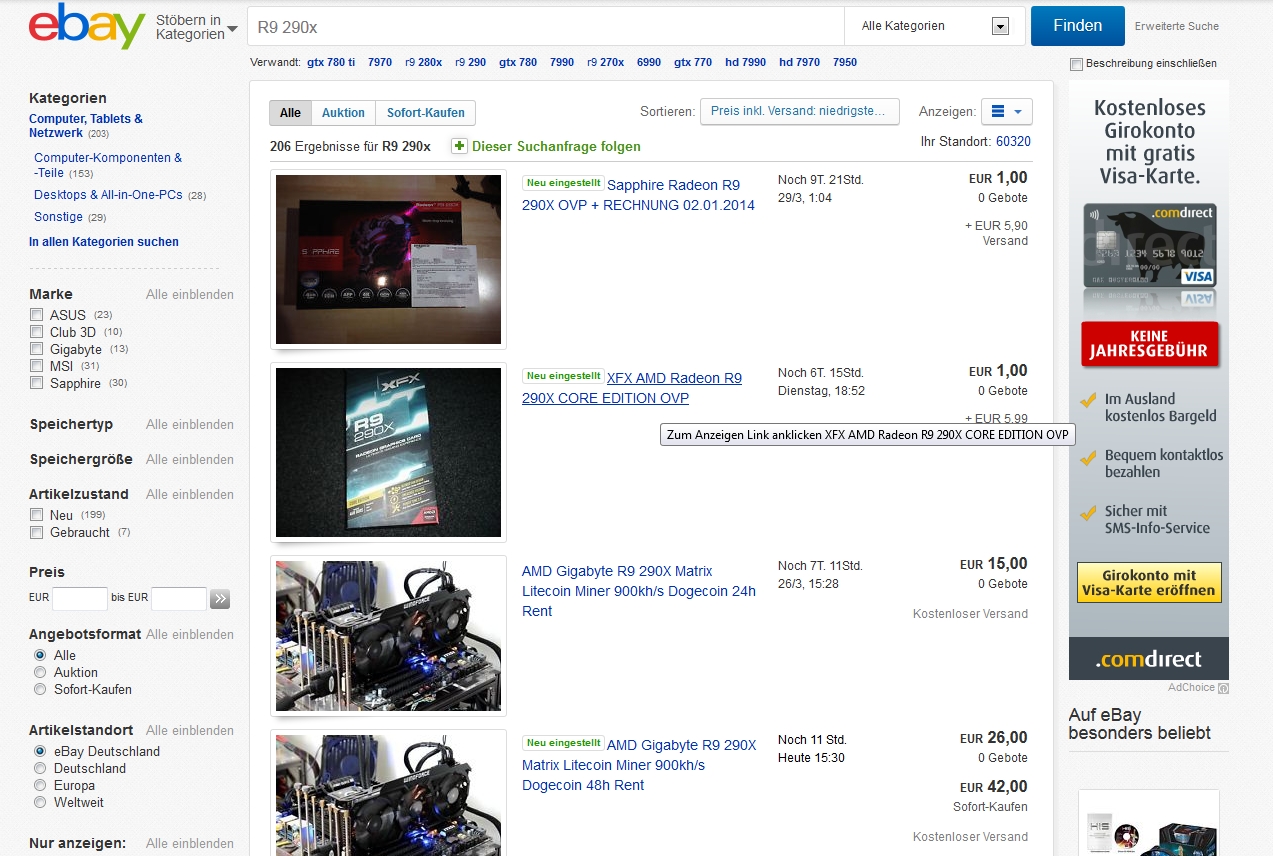
Task: Open Gigabyte R9 290X 24h Rent listing
Action: [x=639, y=591]
